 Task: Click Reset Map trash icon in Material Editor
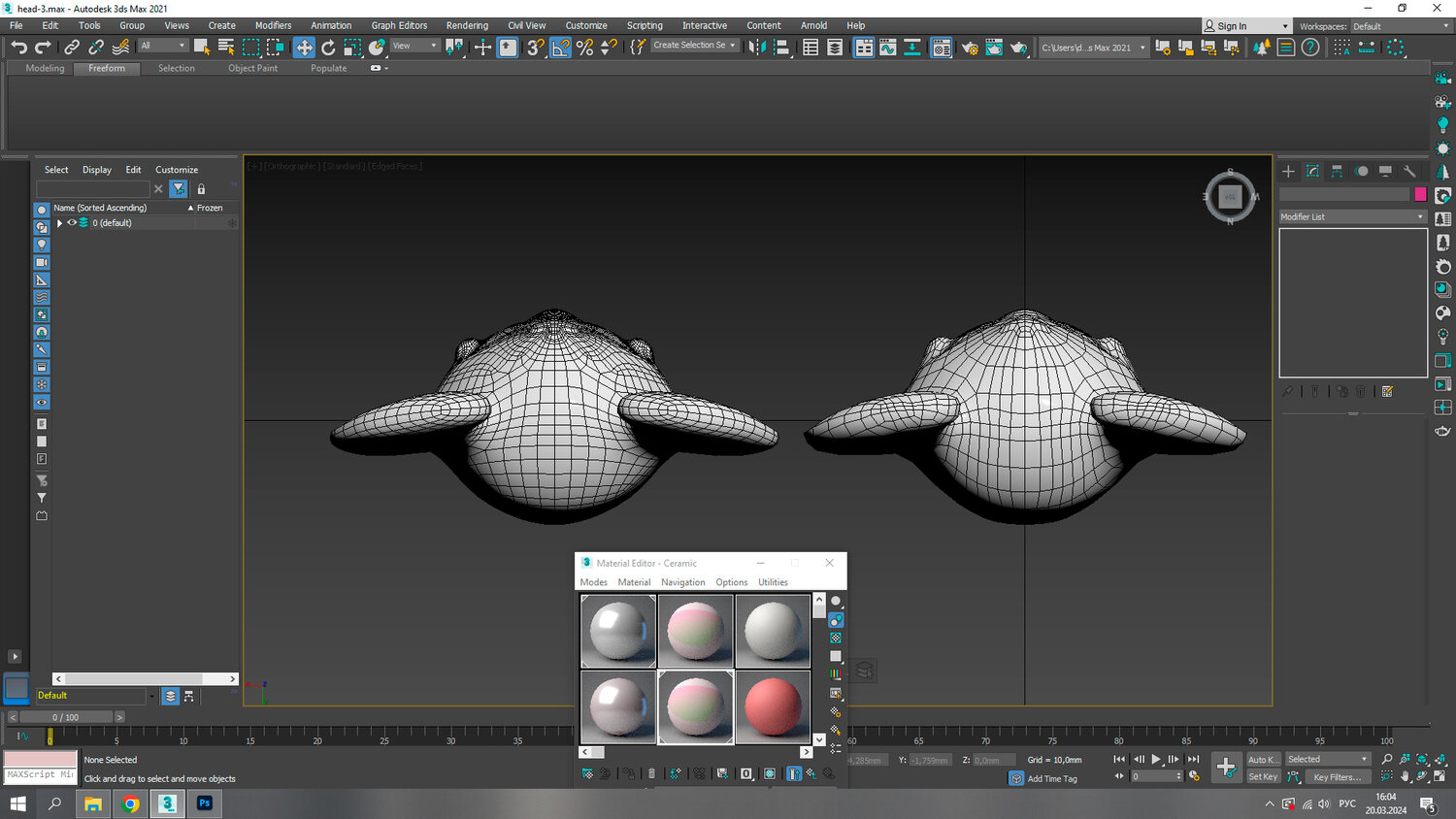tap(651, 773)
